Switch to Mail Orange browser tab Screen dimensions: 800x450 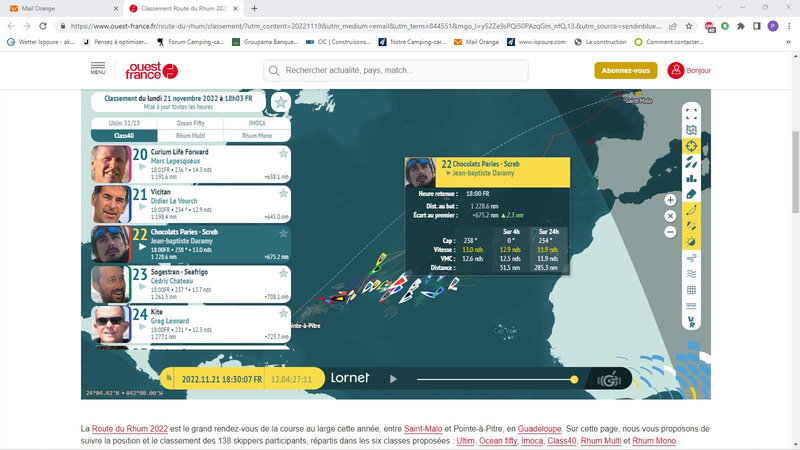click(64, 8)
